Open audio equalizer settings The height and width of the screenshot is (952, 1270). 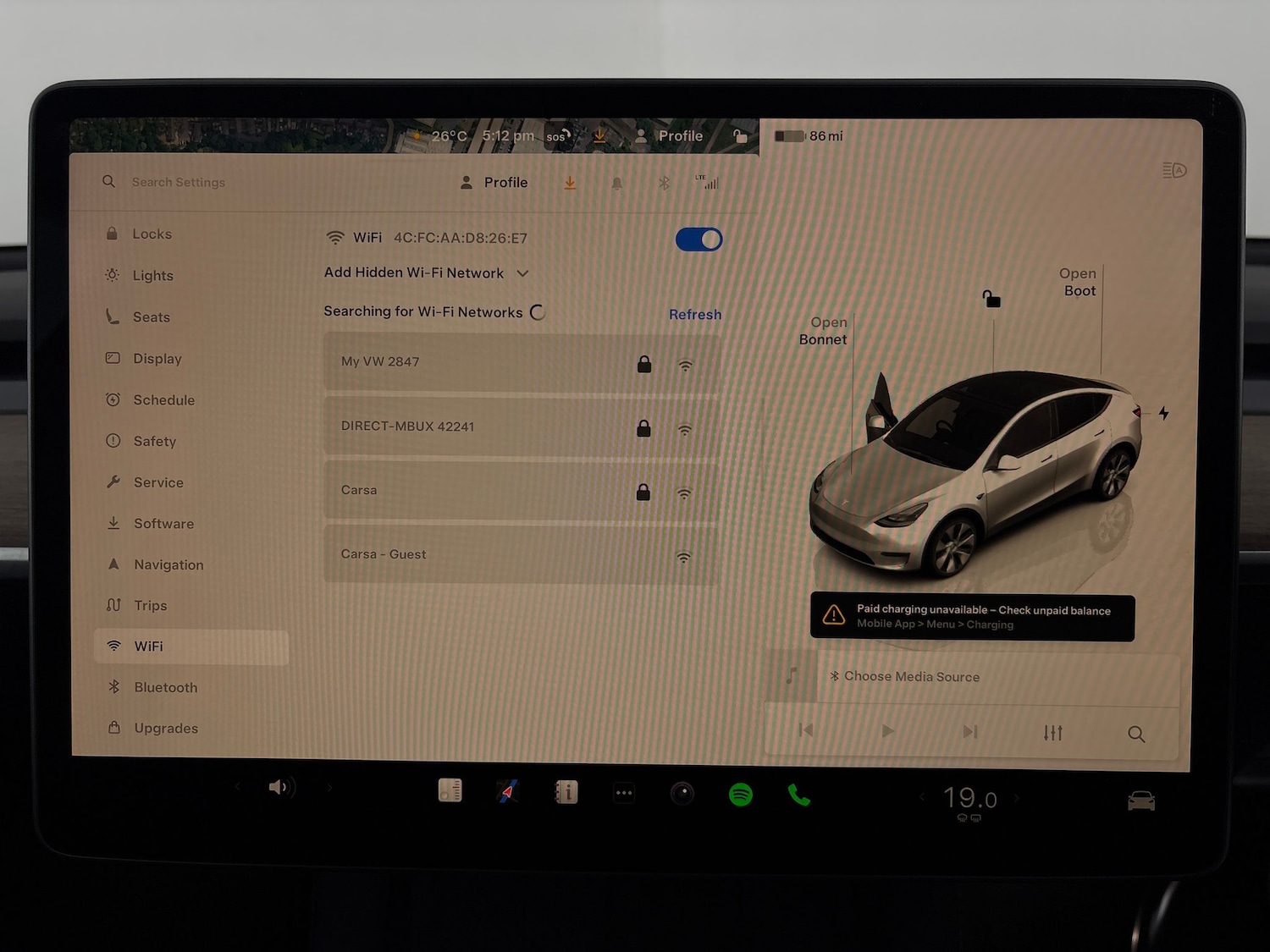click(1053, 733)
